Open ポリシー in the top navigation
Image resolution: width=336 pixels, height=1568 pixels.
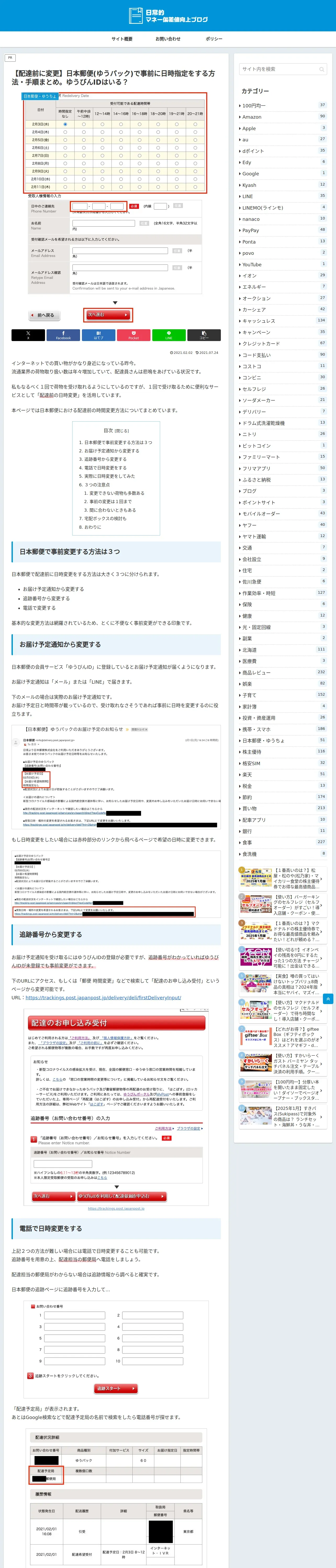214,39
